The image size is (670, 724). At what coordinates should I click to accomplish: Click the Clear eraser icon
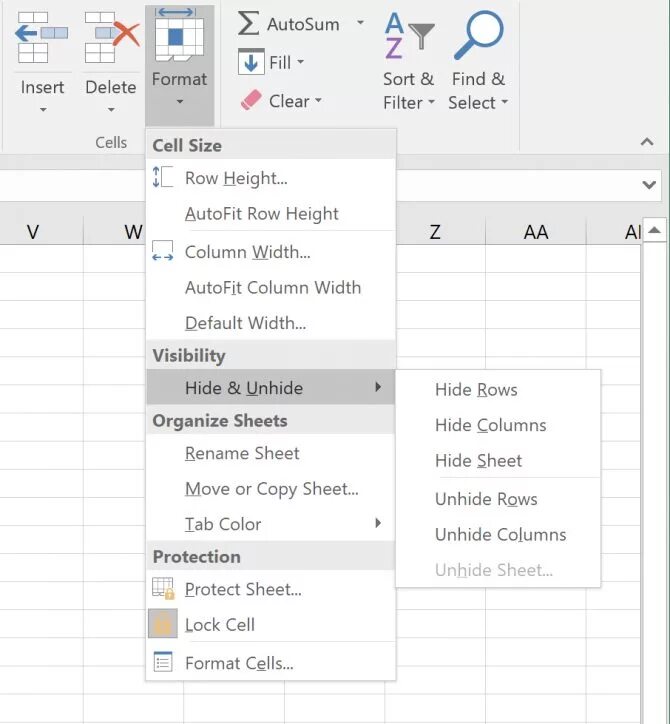(251, 100)
